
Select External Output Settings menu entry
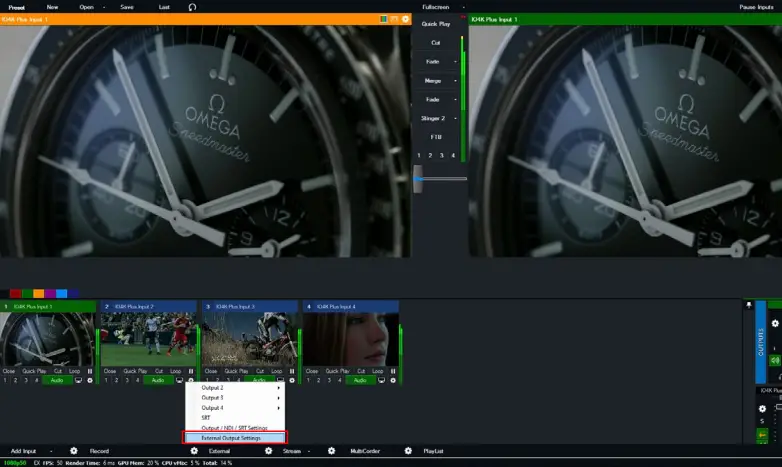tap(236, 438)
